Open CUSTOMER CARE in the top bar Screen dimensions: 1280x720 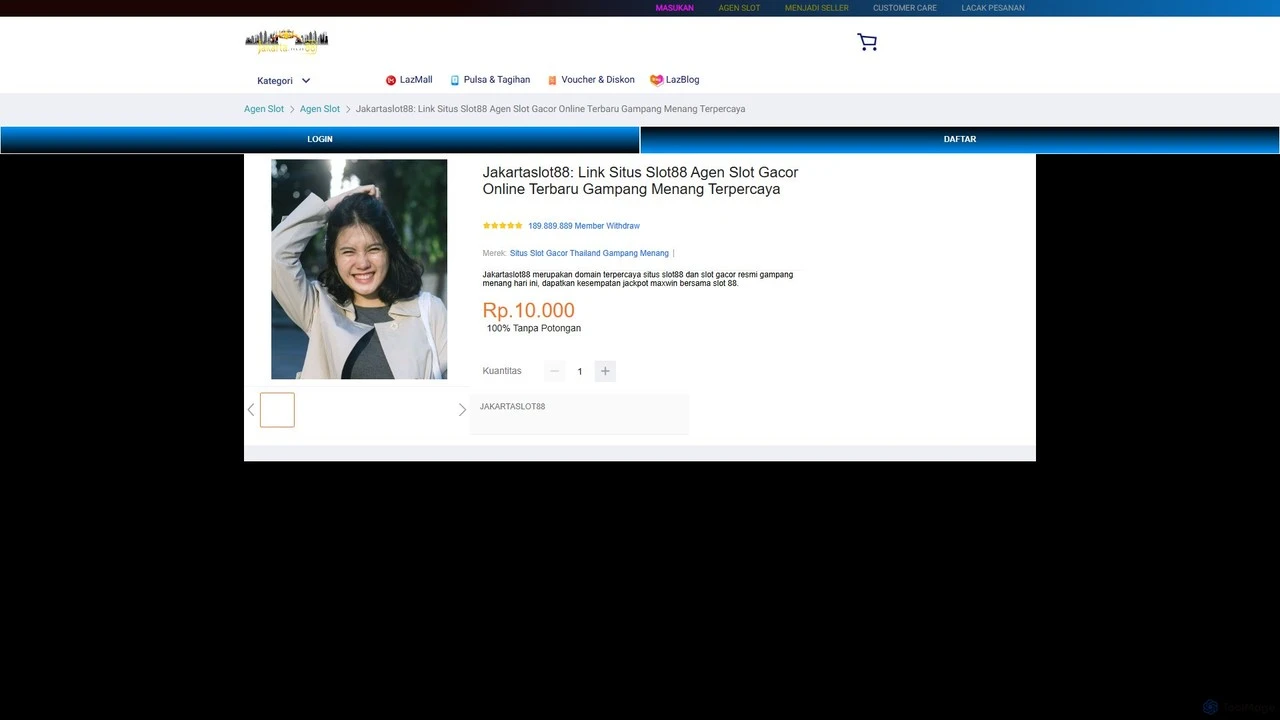905,8
